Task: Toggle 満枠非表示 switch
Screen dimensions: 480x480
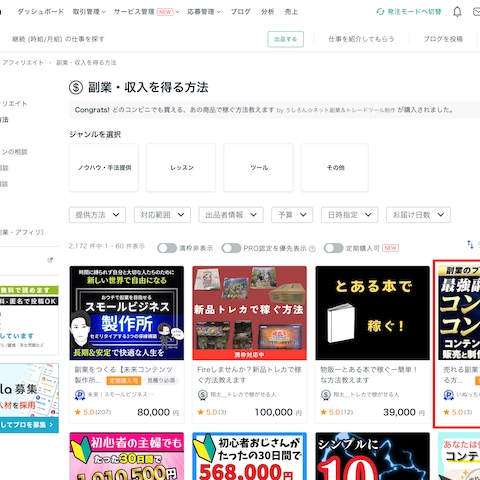Action: pyautogui.click(x=167, y=248)
